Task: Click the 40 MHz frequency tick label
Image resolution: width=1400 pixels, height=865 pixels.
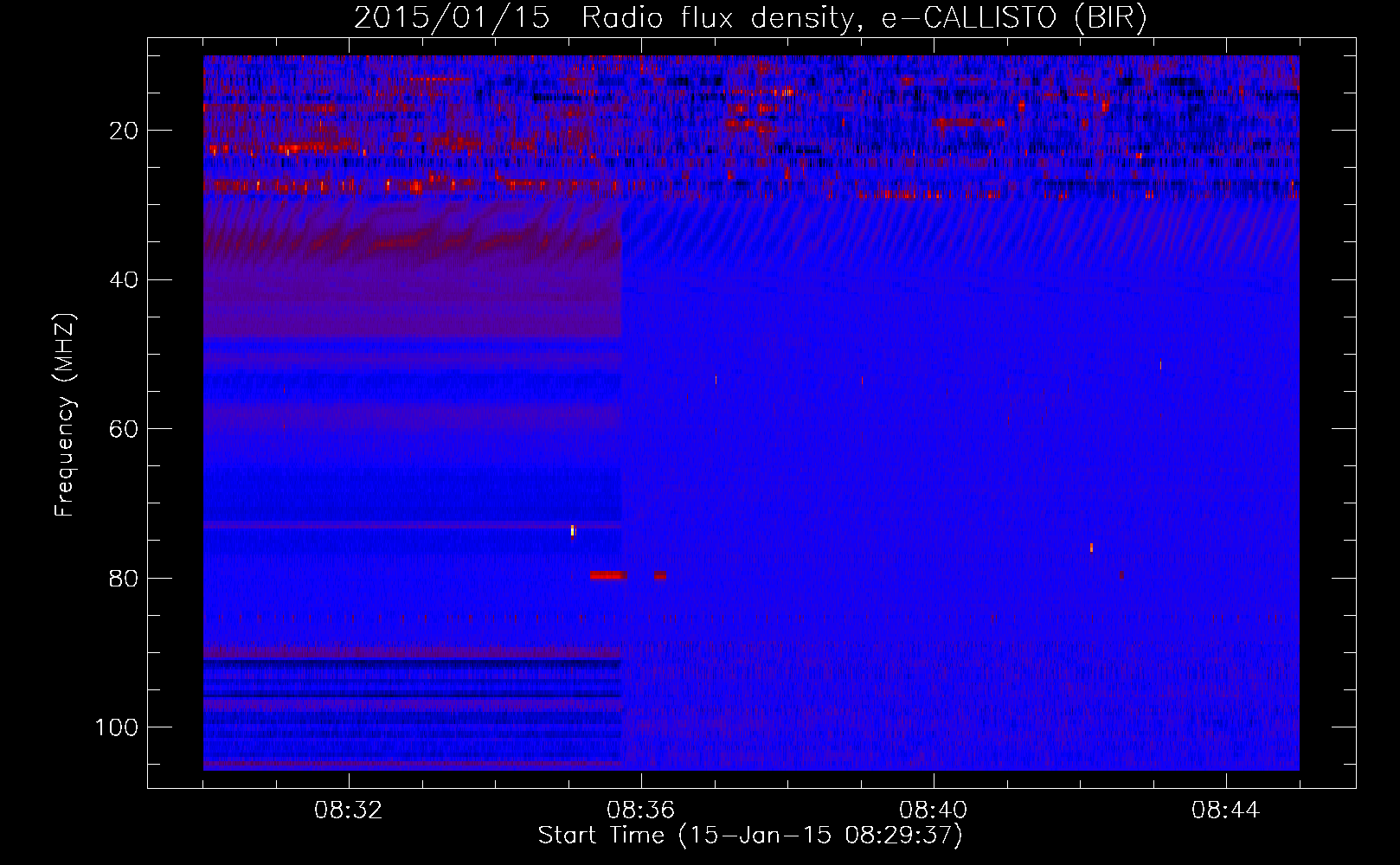Action: coord(125,280)
